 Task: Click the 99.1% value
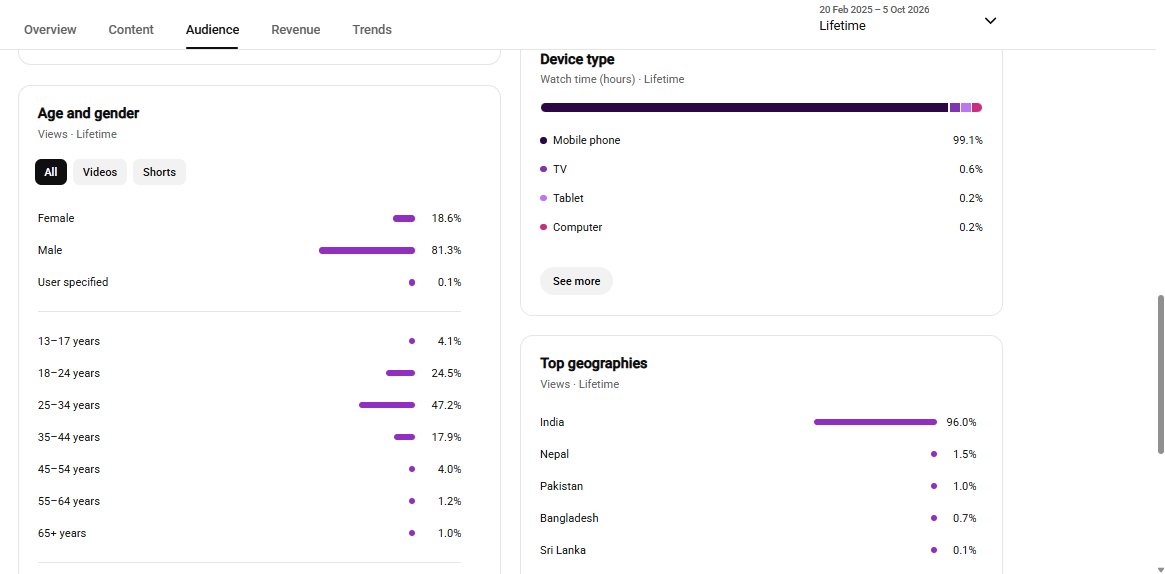click(968, 140)
